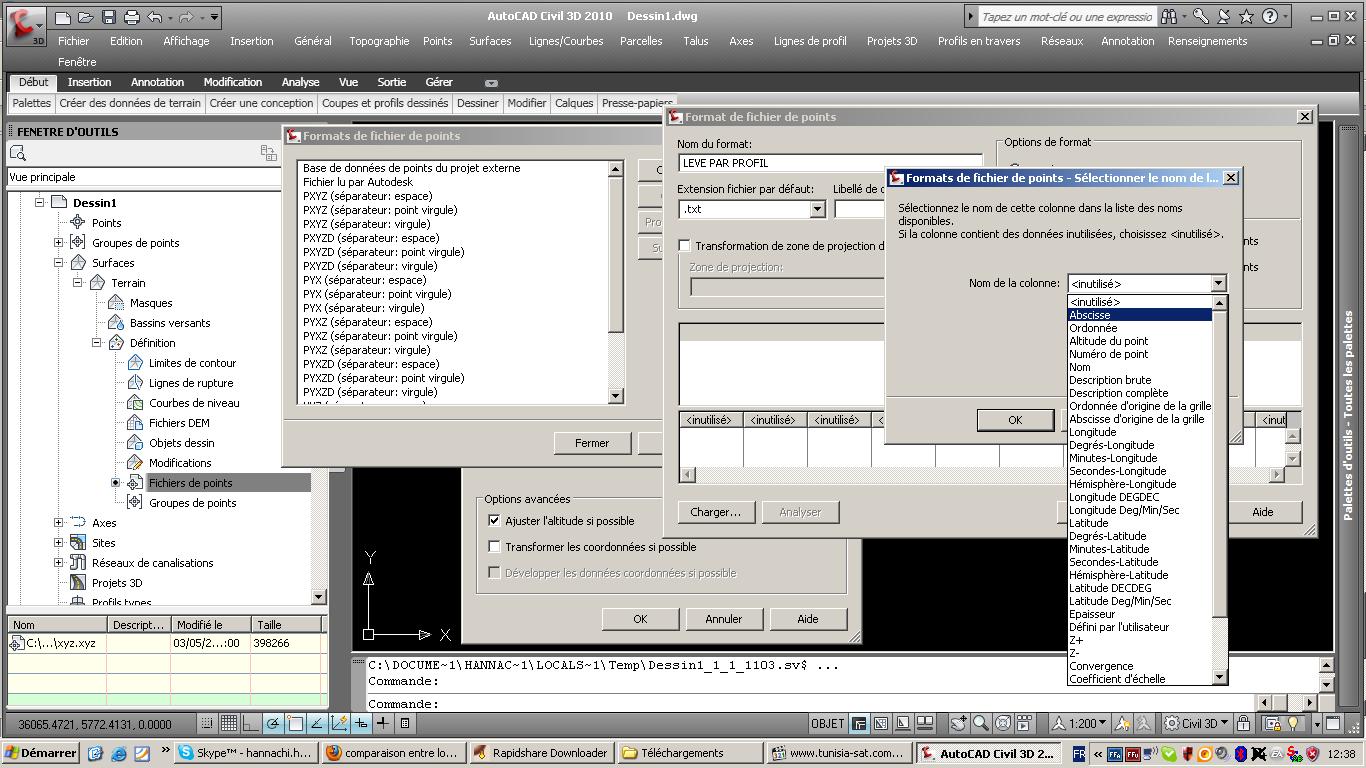1366x768 pixels.
Task: Click the Limites de contour tree icon
Action: (135, 363)
